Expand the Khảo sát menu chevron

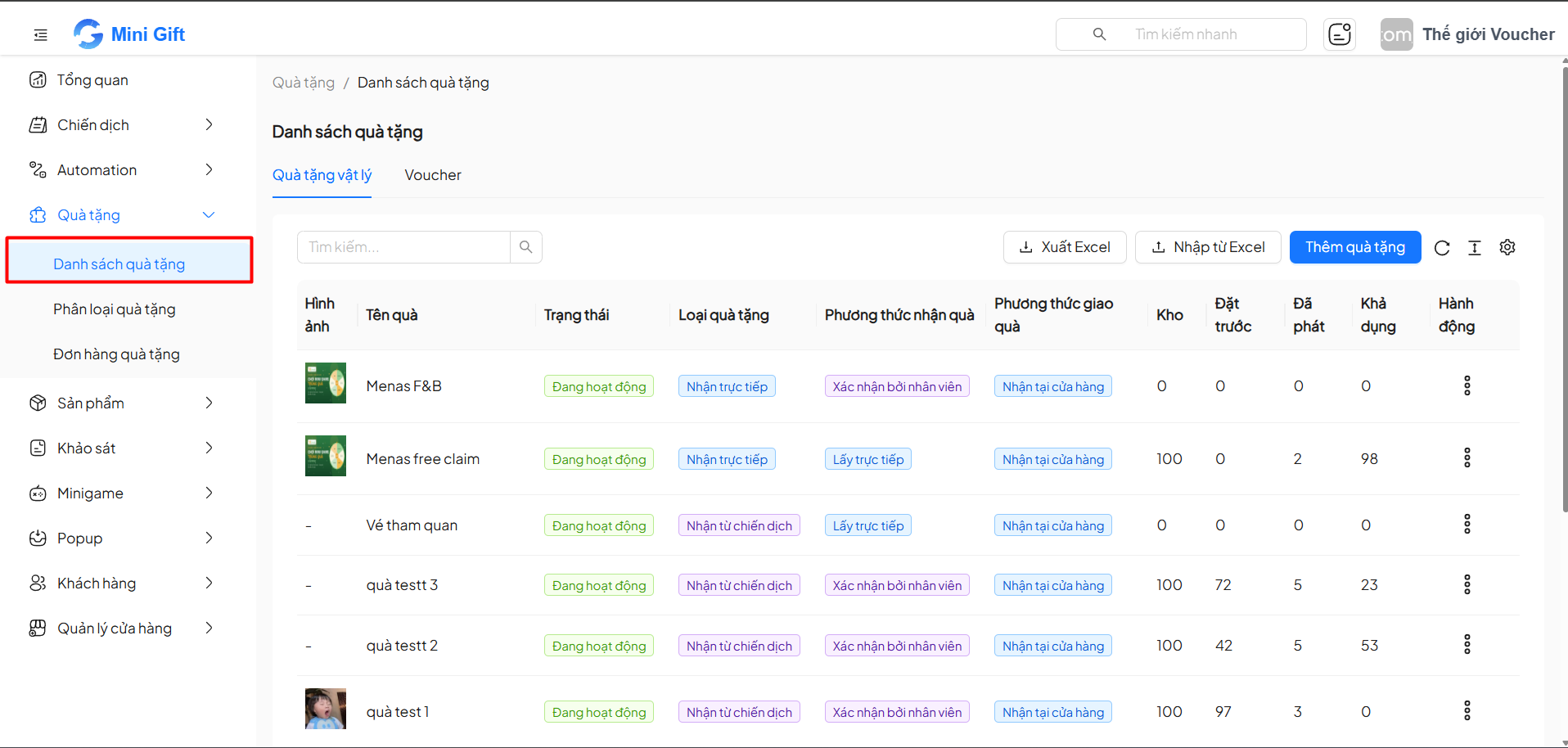[x=210, y=448]
